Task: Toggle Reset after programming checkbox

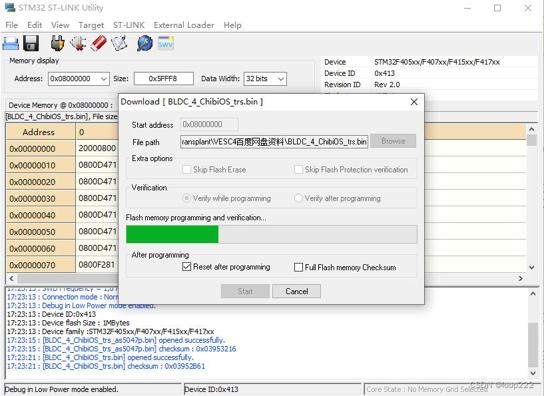Action: point(187,267)
